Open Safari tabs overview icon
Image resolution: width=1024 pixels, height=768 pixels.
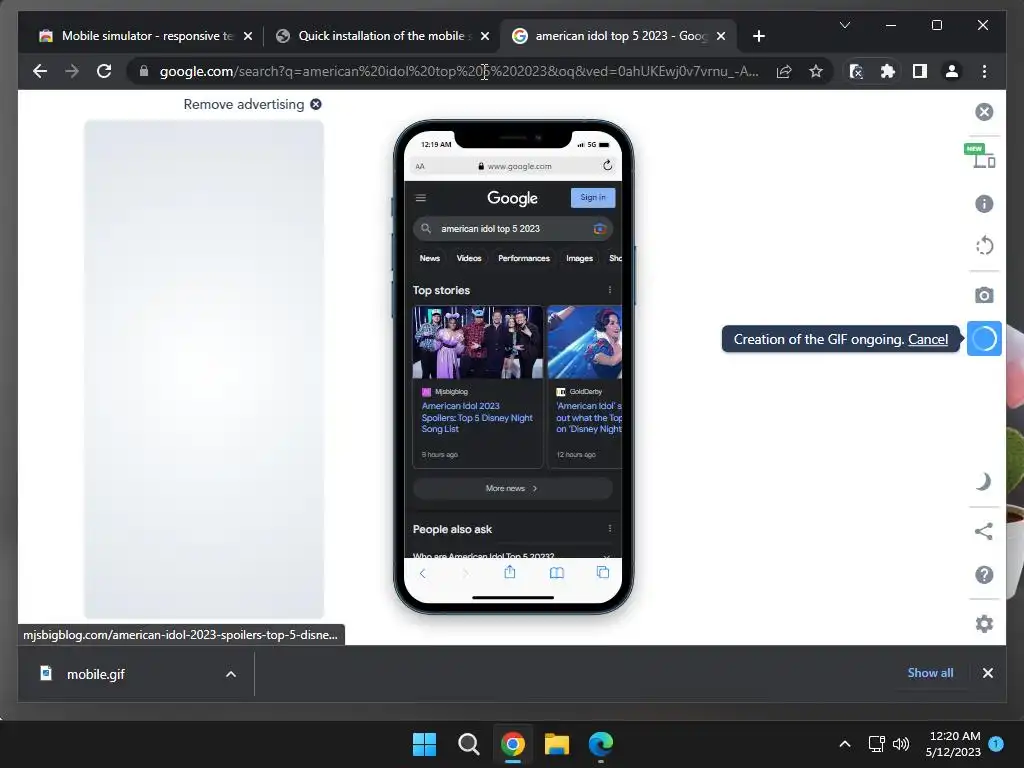tap(603, 572)
